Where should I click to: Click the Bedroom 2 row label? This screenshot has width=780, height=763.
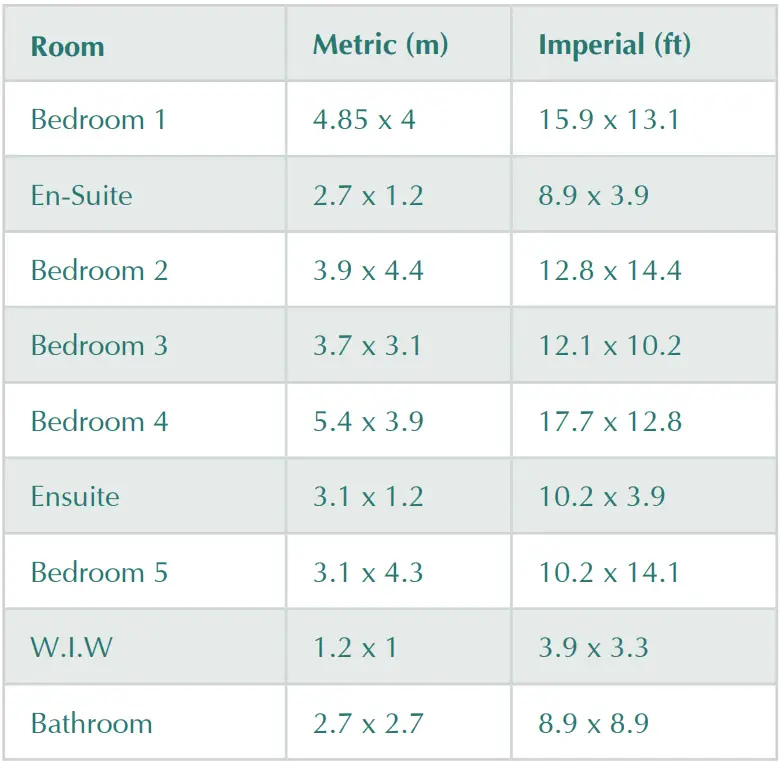tap(99, 271)
